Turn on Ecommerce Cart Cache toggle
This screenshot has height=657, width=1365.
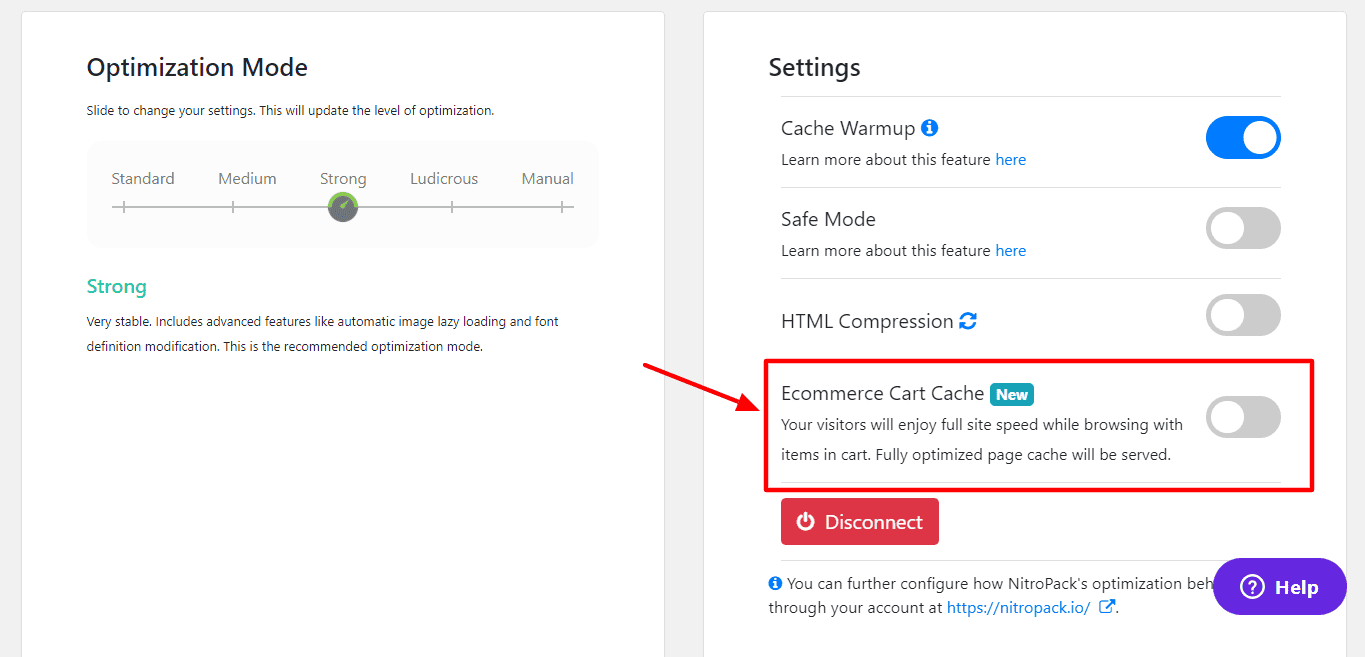pyautogui.click(x=1242, y=417)
